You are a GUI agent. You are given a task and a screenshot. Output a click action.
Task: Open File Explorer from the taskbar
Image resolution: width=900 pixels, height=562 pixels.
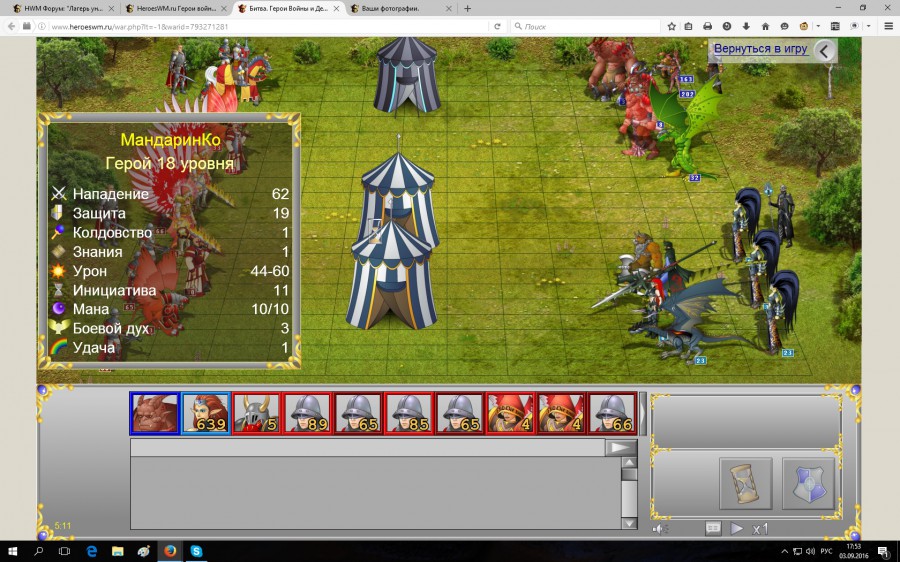pyautogui.click(x=118, y=551)
